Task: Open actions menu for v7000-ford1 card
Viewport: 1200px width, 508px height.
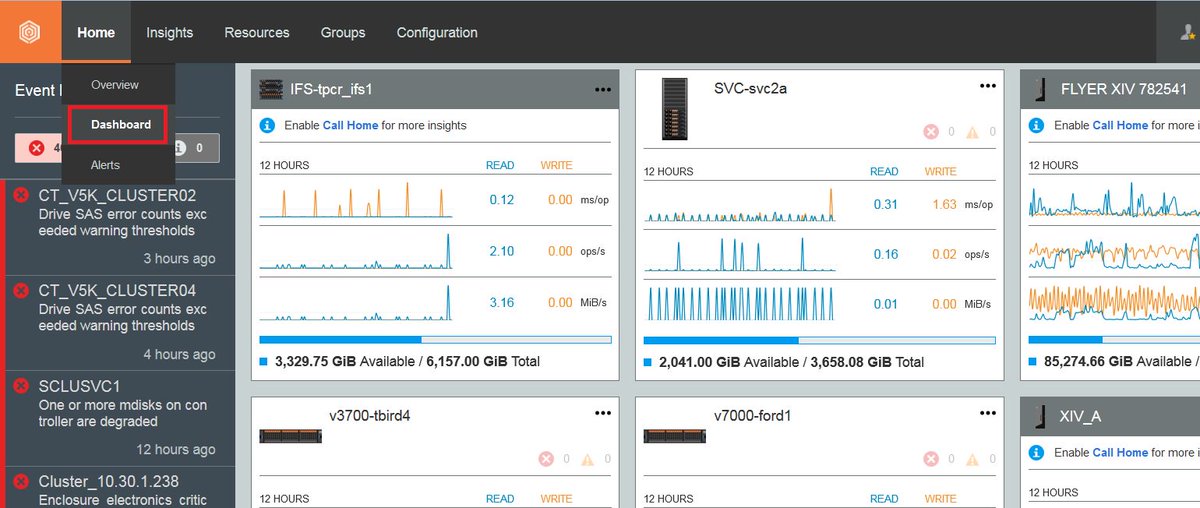Action: (x=988, y=413)
